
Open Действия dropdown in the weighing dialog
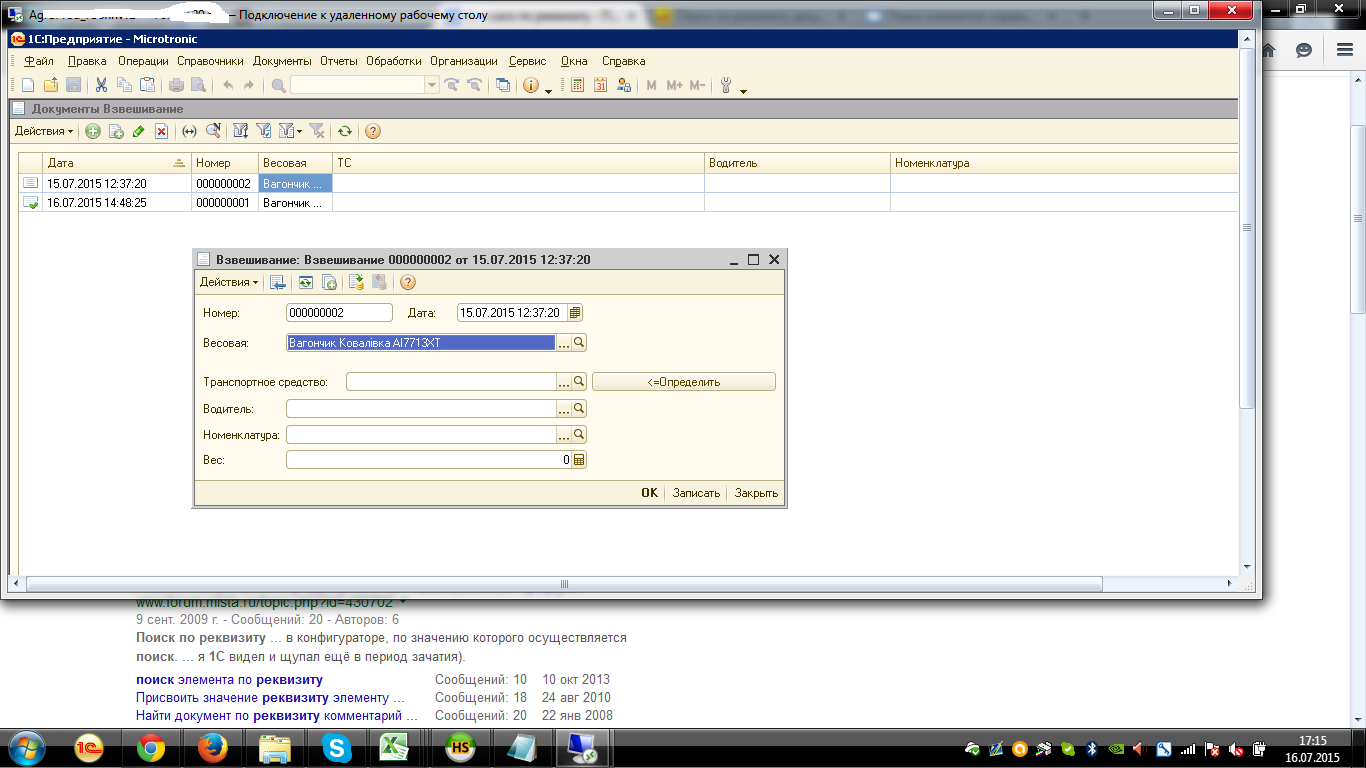point(229,283)
